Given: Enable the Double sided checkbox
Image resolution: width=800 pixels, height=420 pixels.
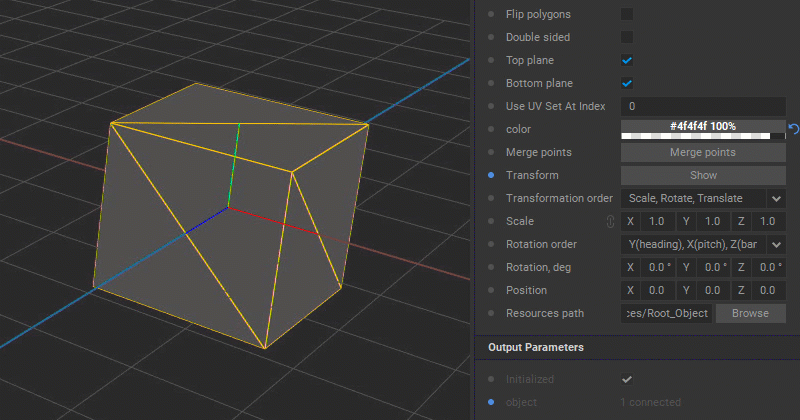Looking at the screenshot, I should point(627,37).
